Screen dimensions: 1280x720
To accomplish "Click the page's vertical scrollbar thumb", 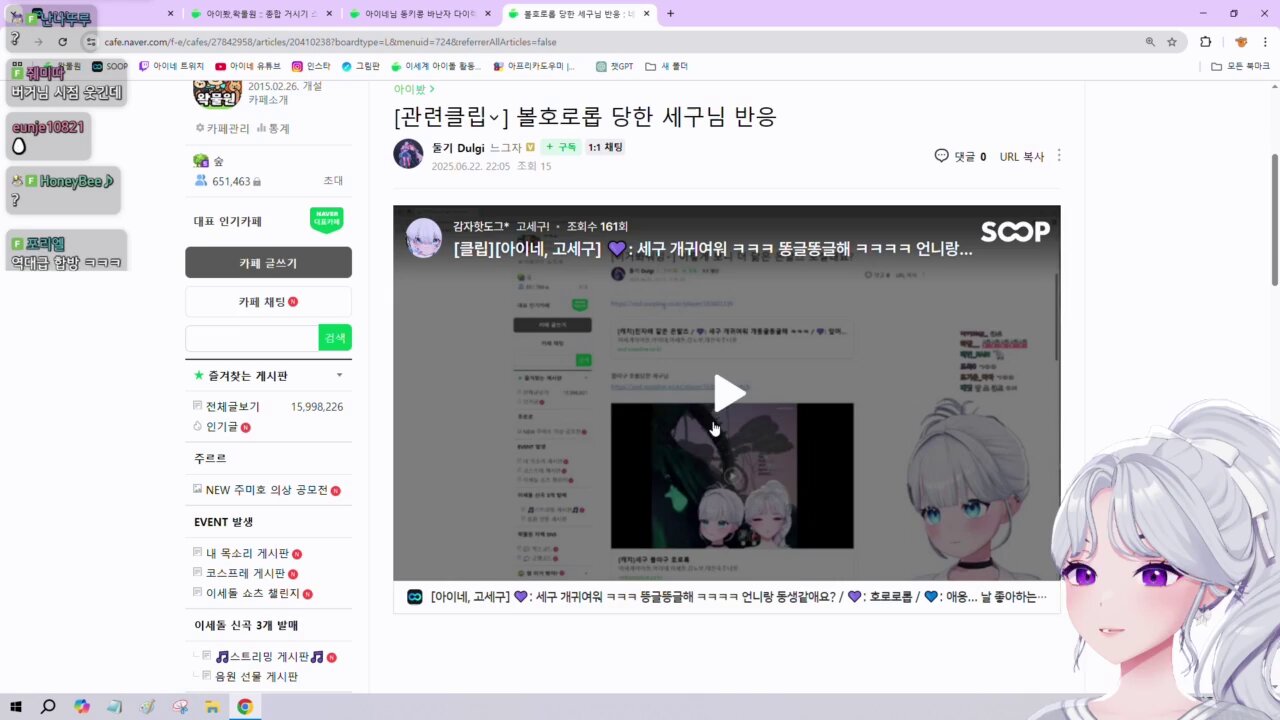I will point(1274,220).
